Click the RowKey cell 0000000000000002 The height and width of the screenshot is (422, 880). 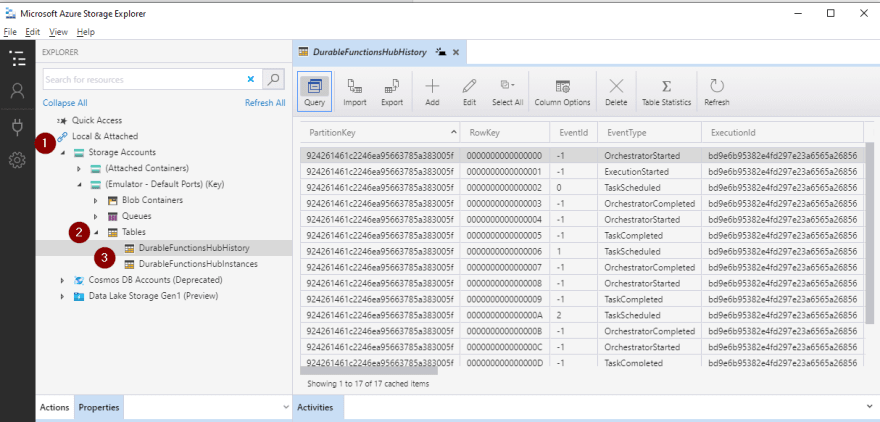tap(504, 187)
